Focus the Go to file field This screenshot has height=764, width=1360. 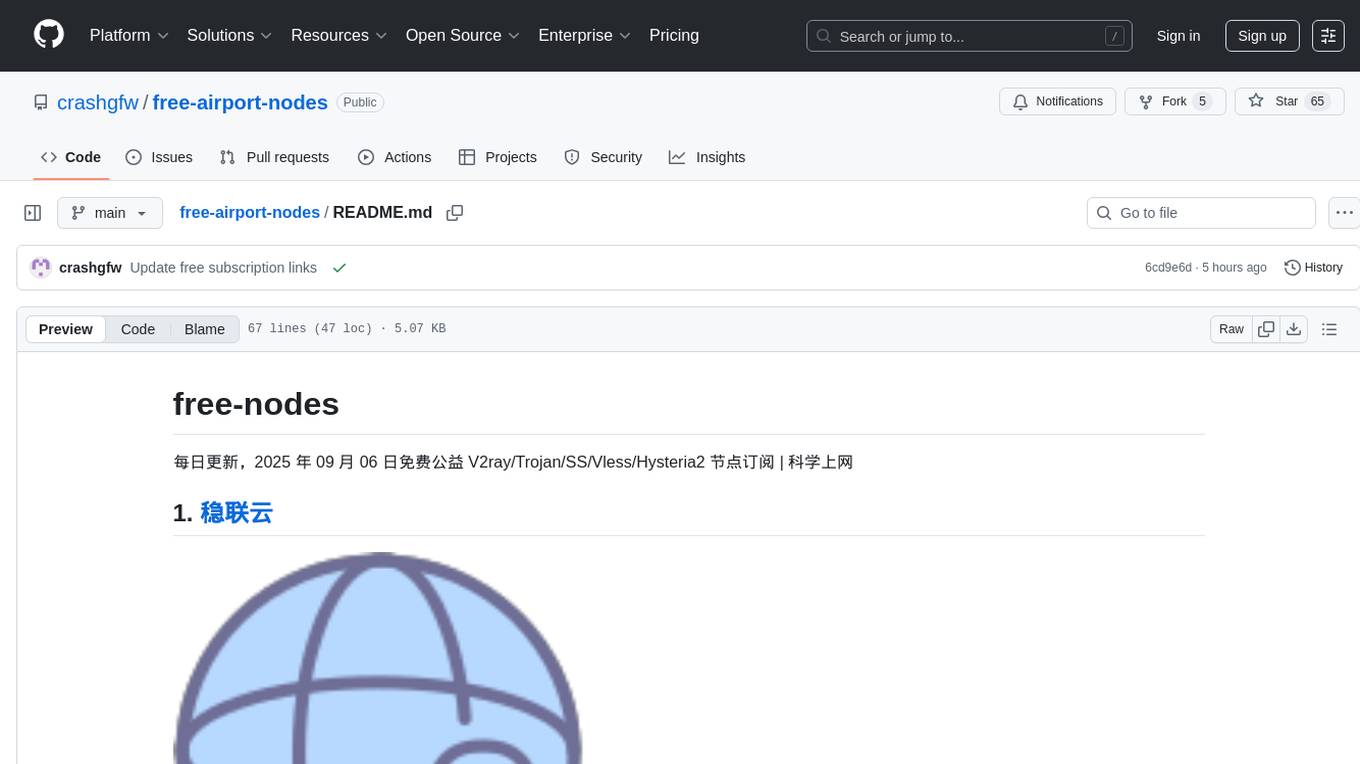pos(1201,213)
